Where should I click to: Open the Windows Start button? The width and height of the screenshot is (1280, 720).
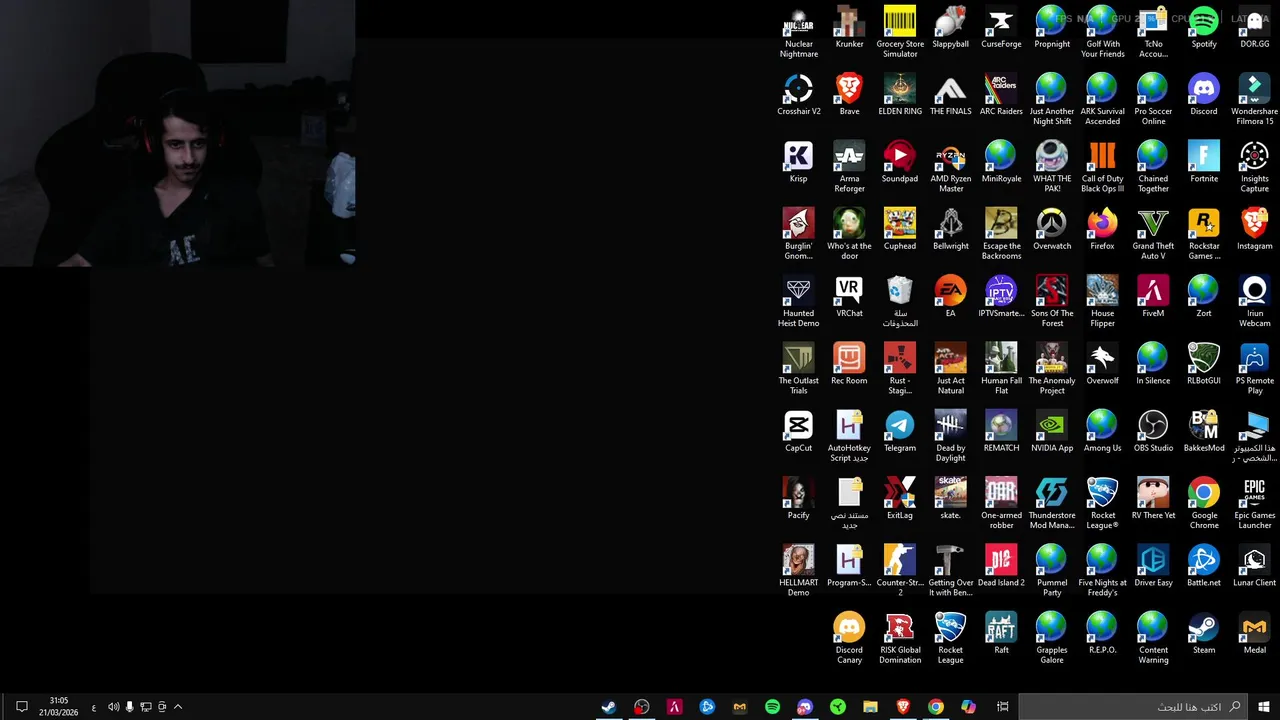coord(1264,707)
